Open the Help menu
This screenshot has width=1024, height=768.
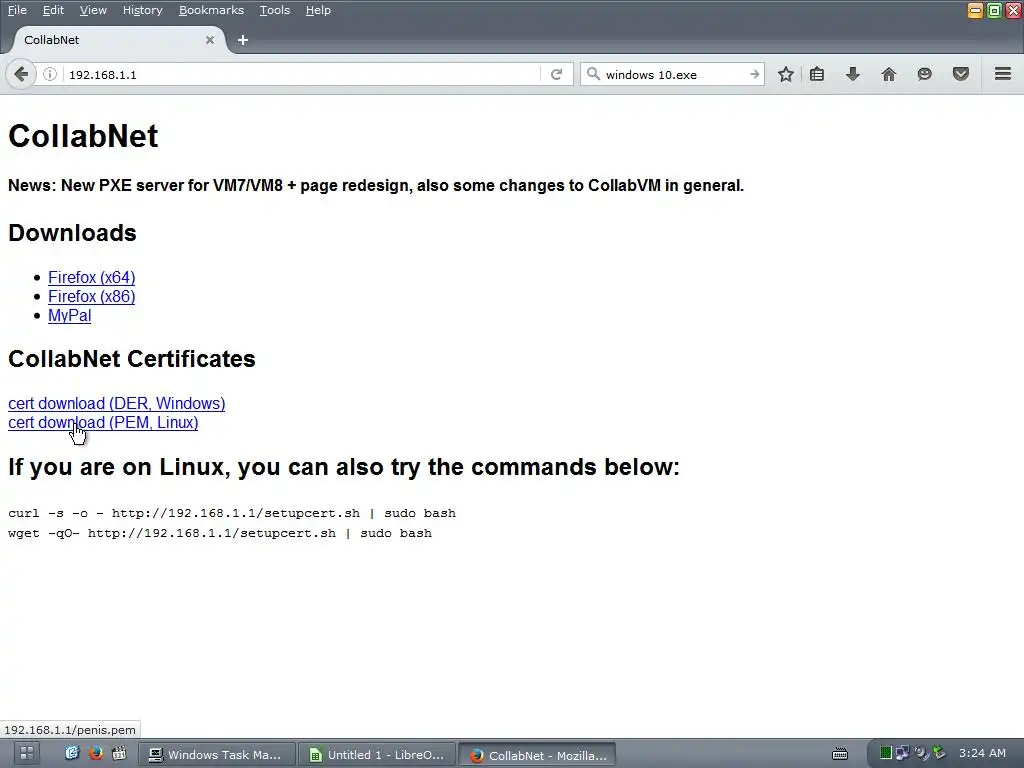[x=318, y=10]
